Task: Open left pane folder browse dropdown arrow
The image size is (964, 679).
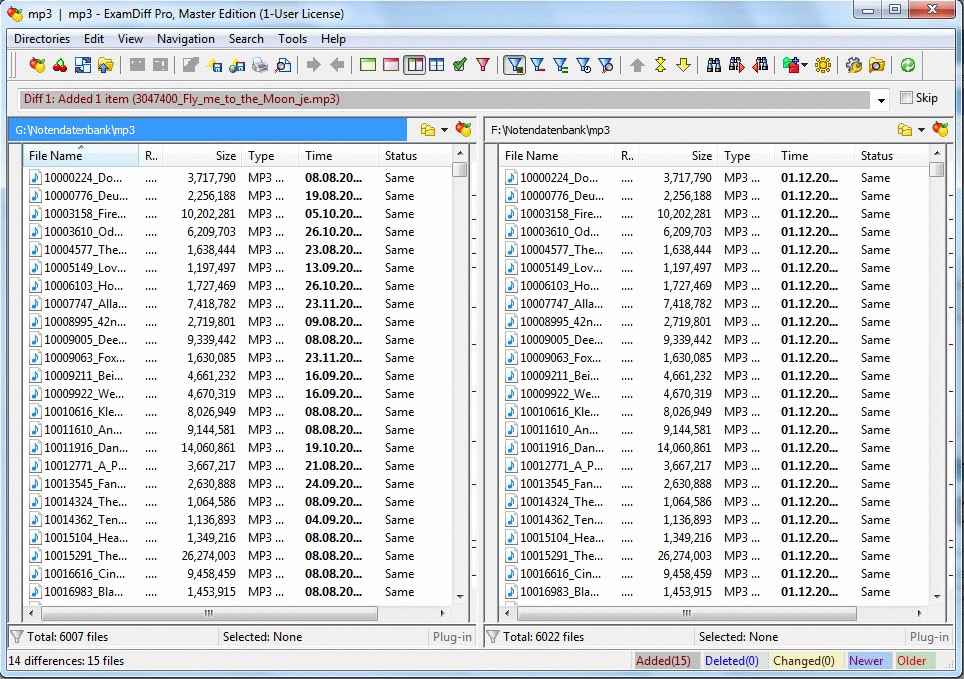Action: point(444,130)
